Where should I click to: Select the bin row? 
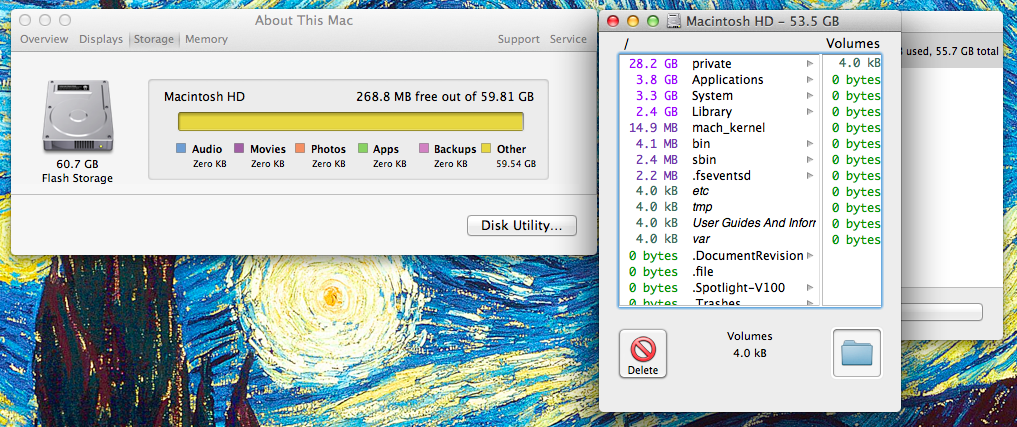pos(719,143)
